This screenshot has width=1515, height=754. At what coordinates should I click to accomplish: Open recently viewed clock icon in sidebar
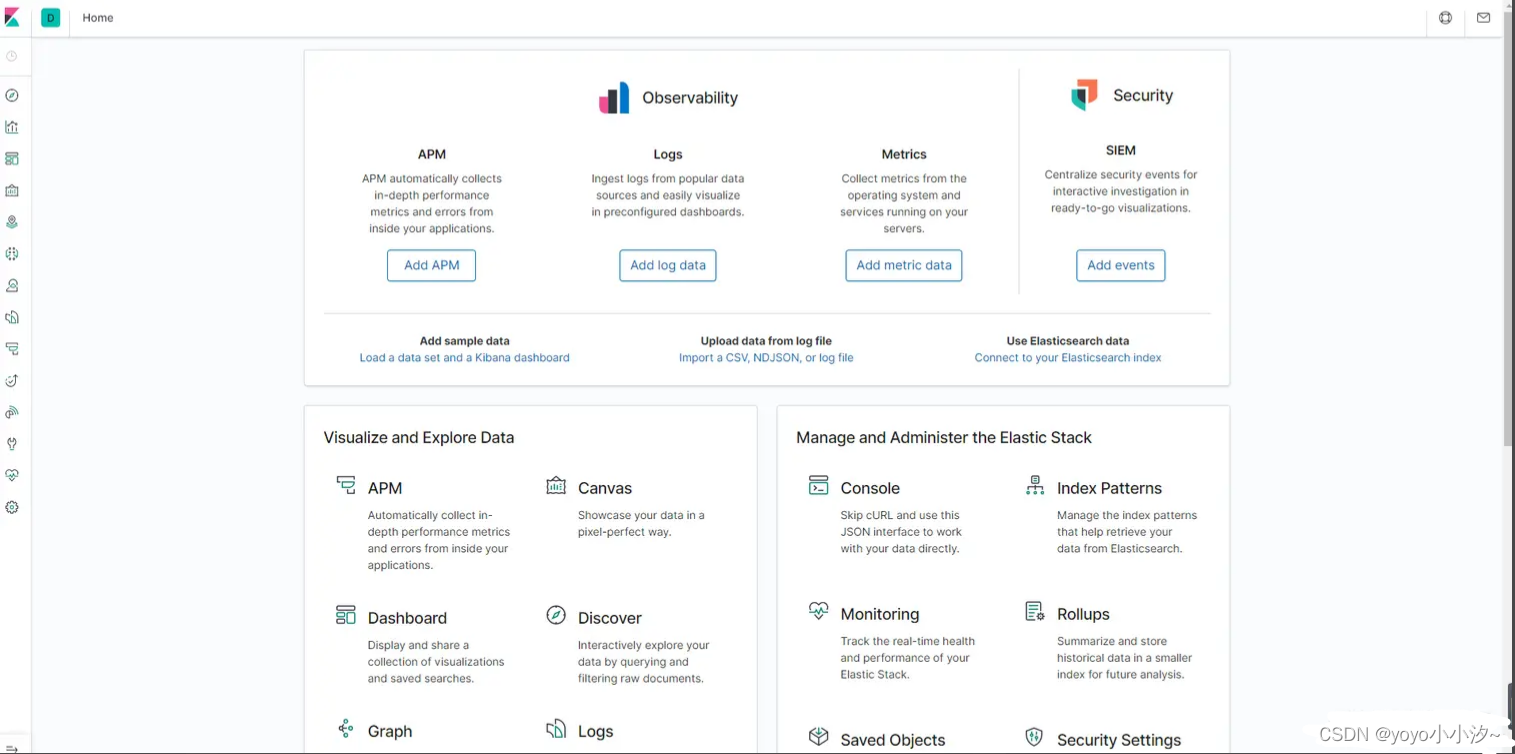pos(12,56)
